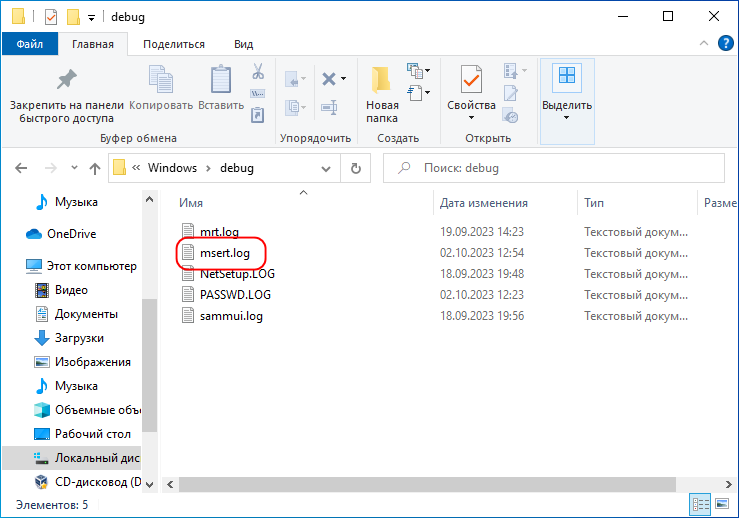The height and width of the screenshot is (518, 739).
Task: Open Документы in navigation pane
Action: pos(86,314)
